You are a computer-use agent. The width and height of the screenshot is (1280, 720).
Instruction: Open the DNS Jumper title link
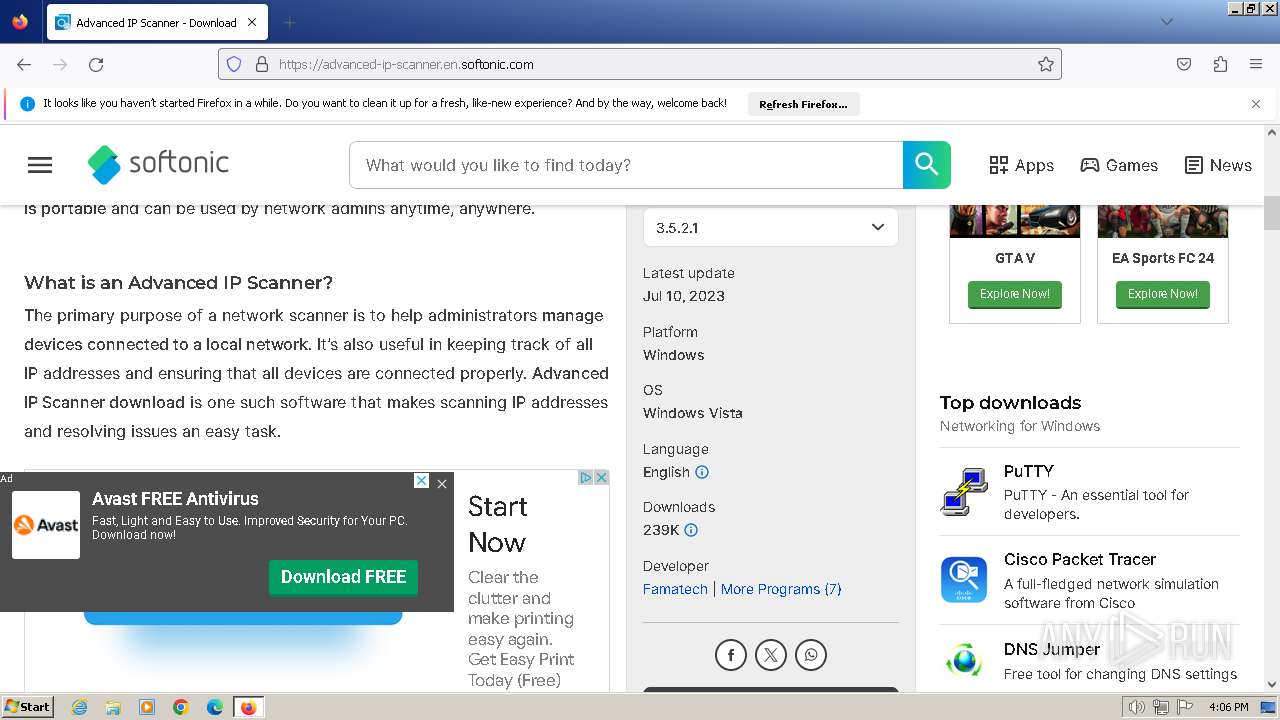[1052, 649]
